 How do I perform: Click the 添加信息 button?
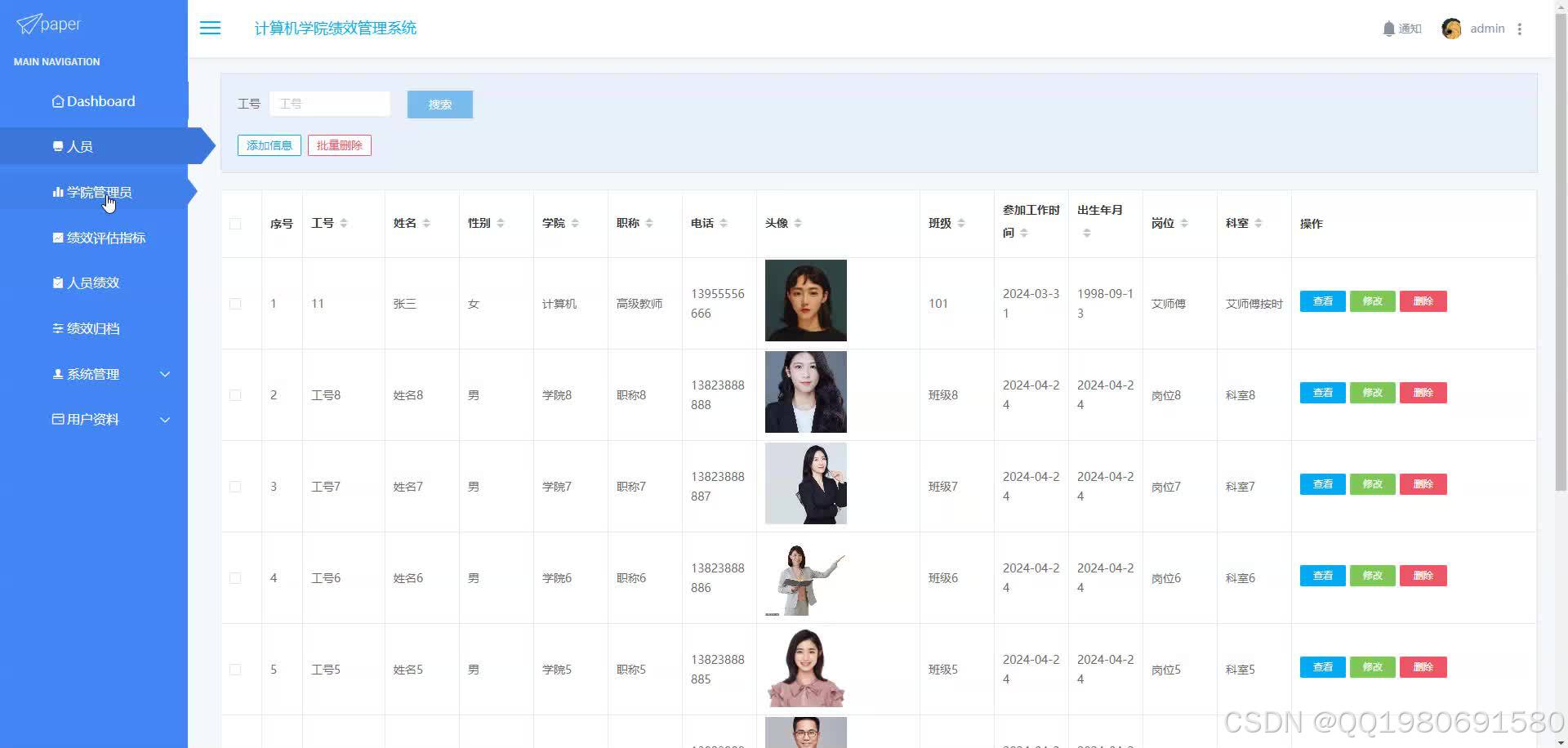(269, 145)
